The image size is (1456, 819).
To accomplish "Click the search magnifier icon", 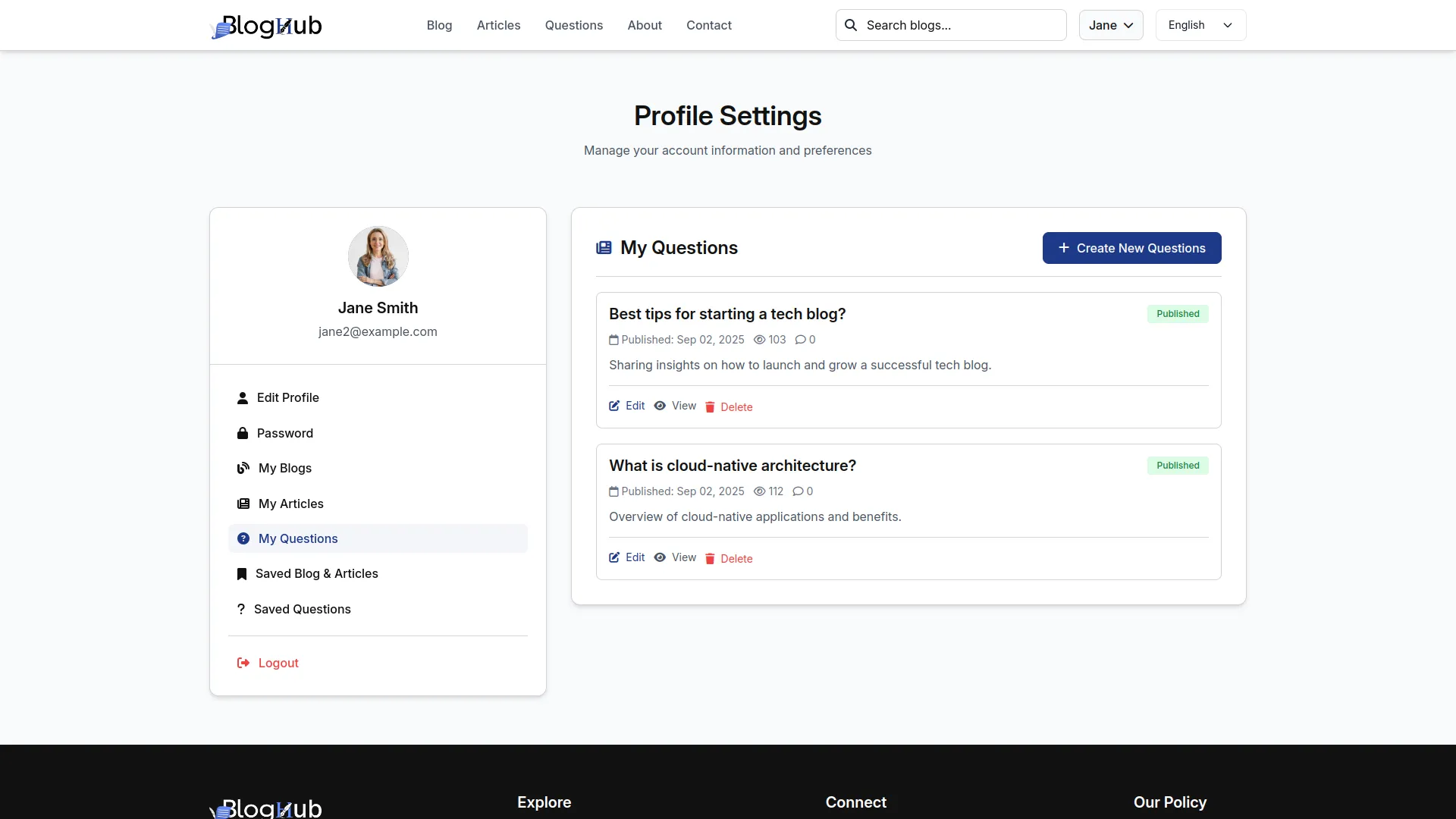I will 851,25.
